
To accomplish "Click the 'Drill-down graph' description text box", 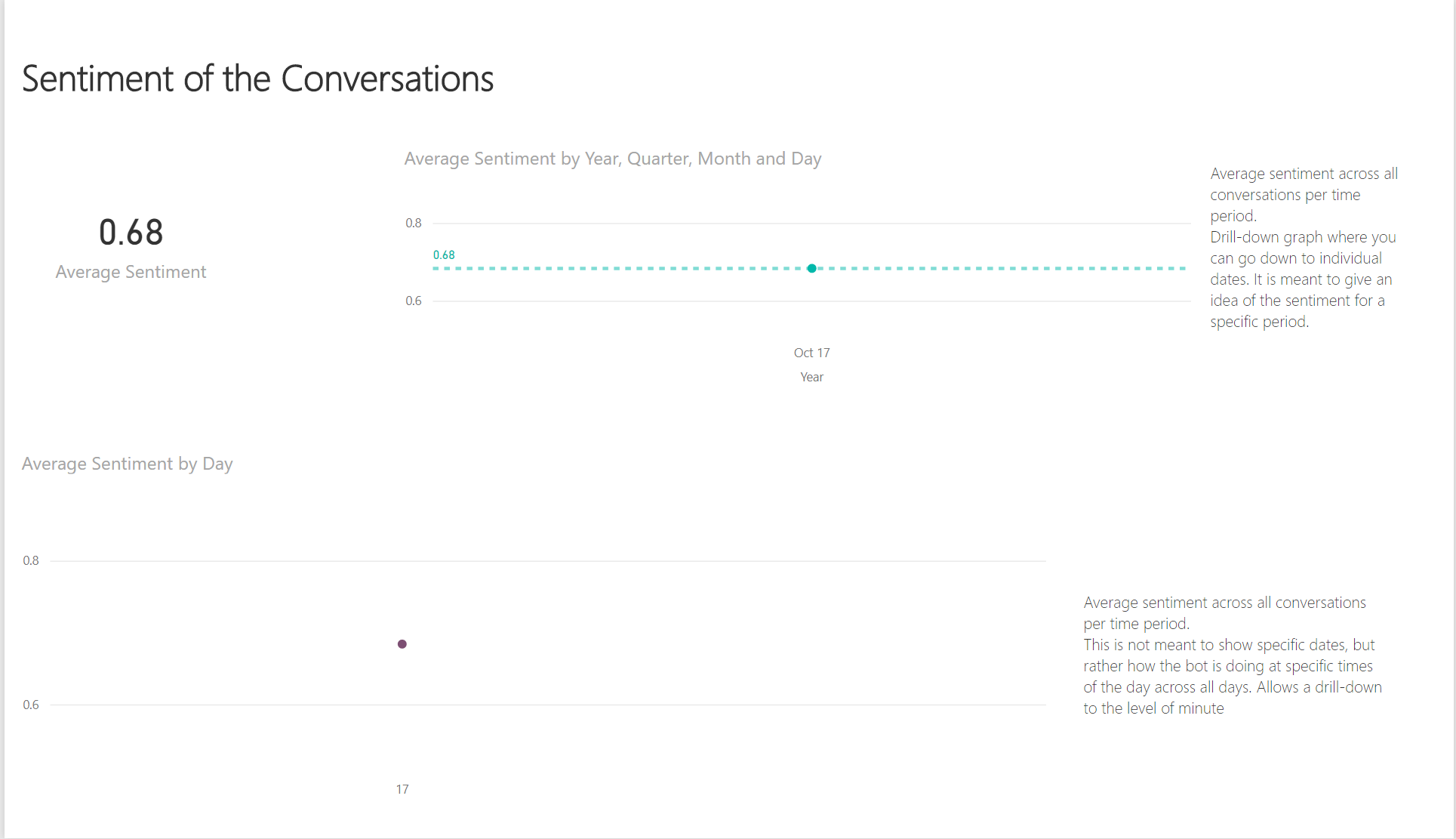I will point(1304,248).
